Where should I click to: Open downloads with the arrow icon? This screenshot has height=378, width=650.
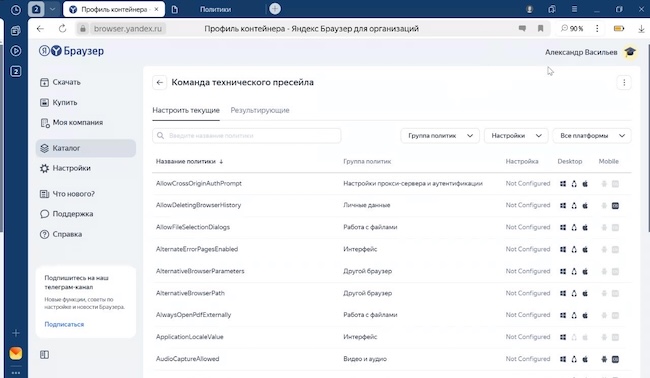click(x=641, y=29)
